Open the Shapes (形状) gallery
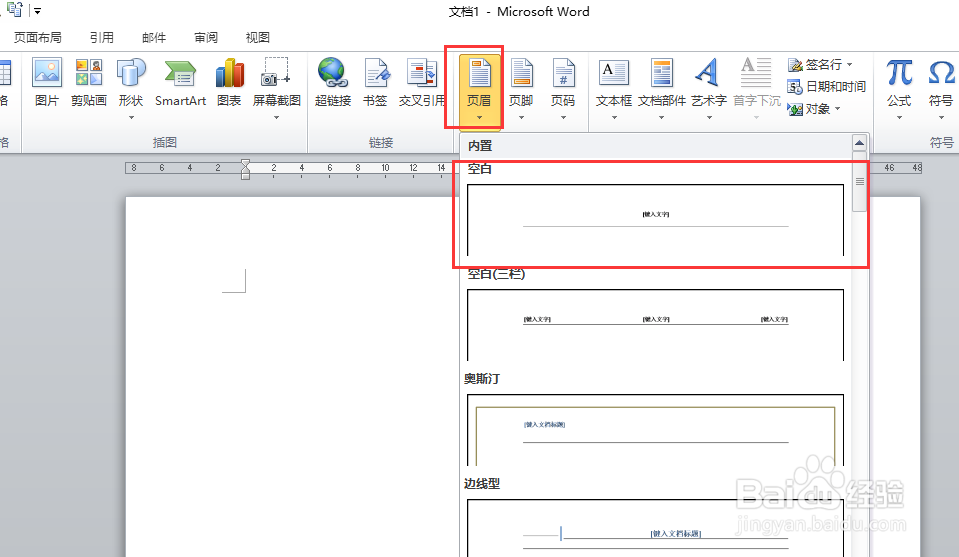 [x=131, y=89]
